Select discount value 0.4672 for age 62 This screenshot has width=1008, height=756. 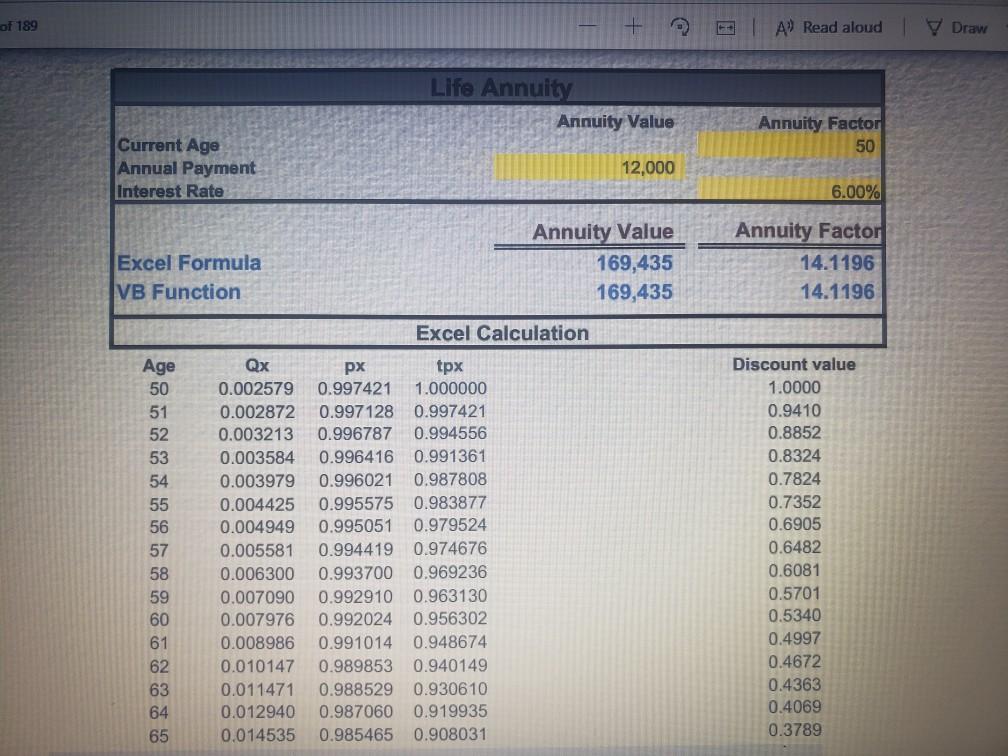(795, 662)
